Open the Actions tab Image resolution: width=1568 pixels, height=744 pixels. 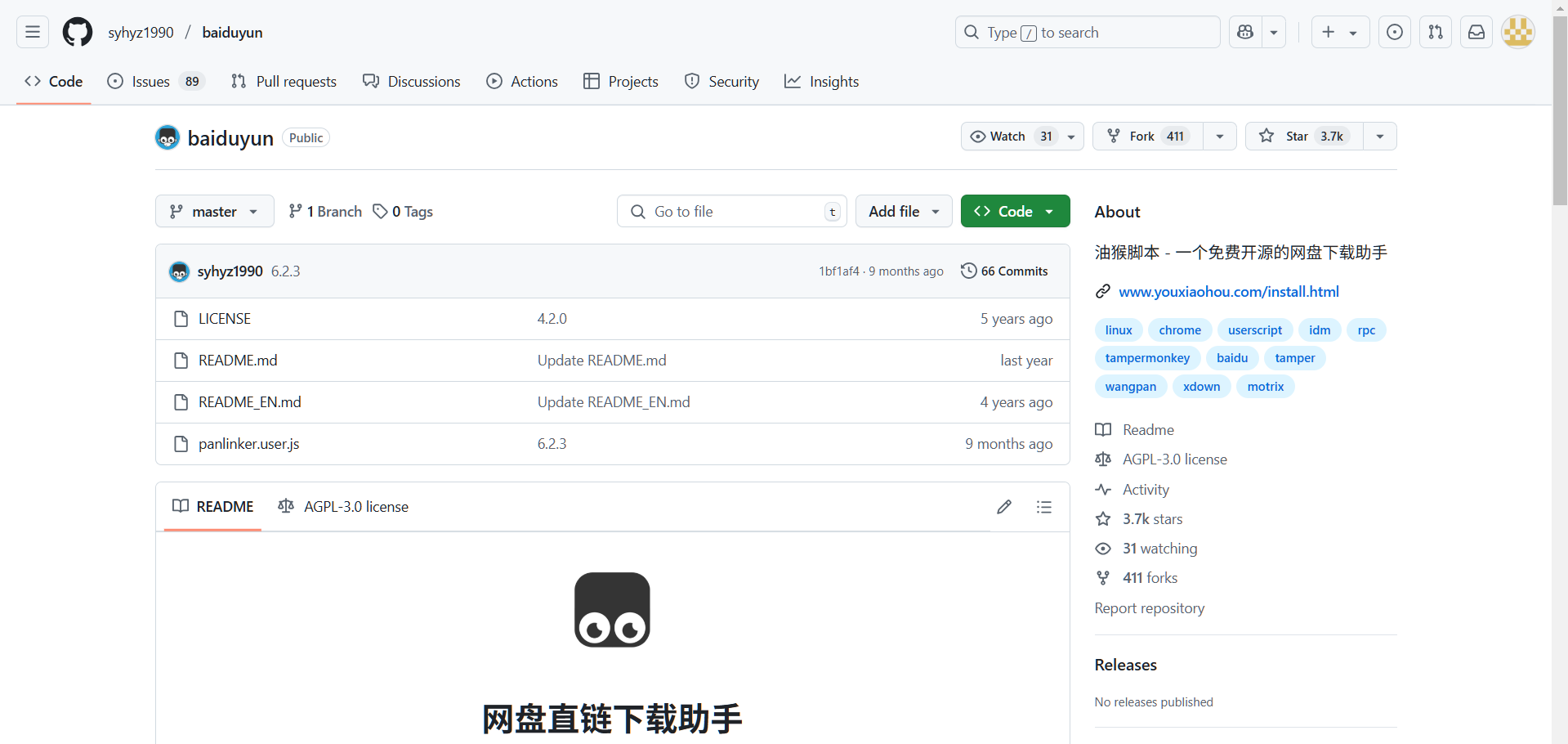coord(522,81)
